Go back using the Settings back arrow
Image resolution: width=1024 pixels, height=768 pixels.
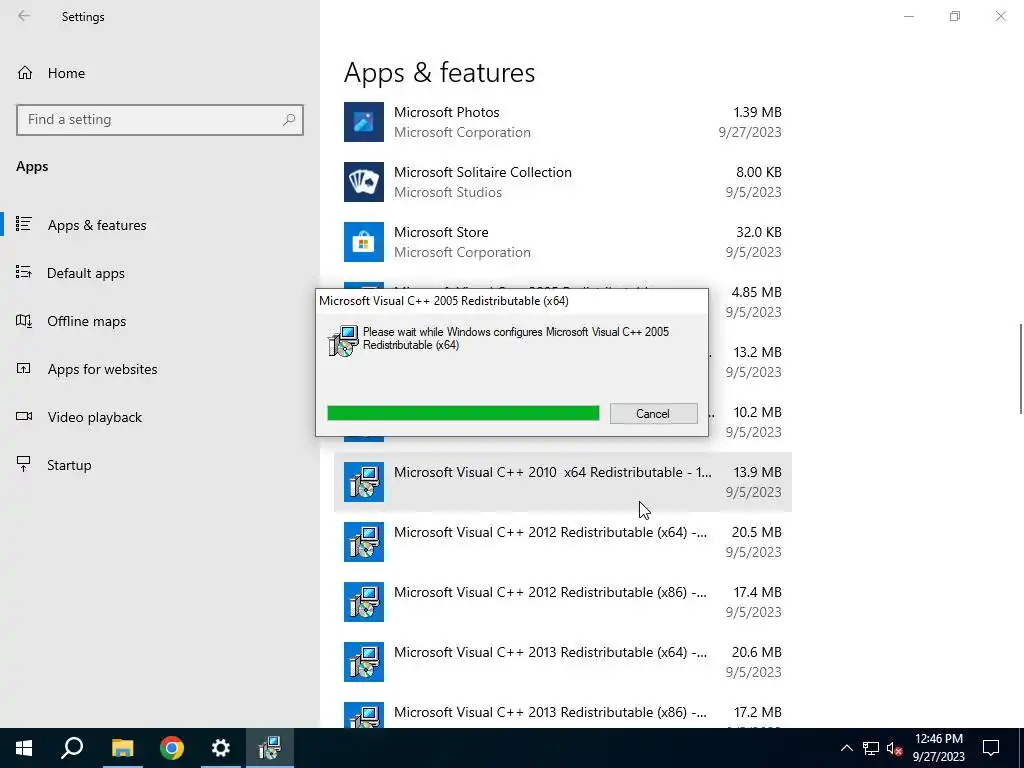(x=24, y=16)
